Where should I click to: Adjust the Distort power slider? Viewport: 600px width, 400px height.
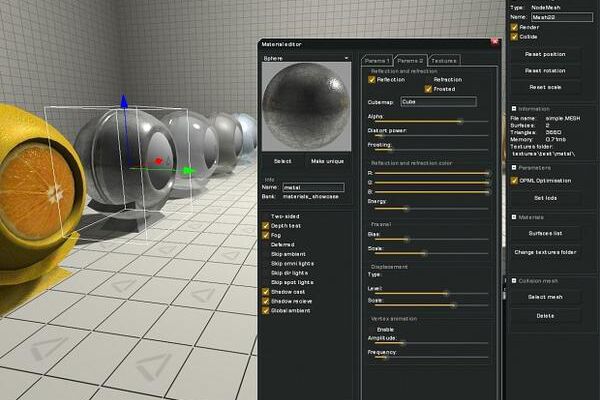(431, 136)
